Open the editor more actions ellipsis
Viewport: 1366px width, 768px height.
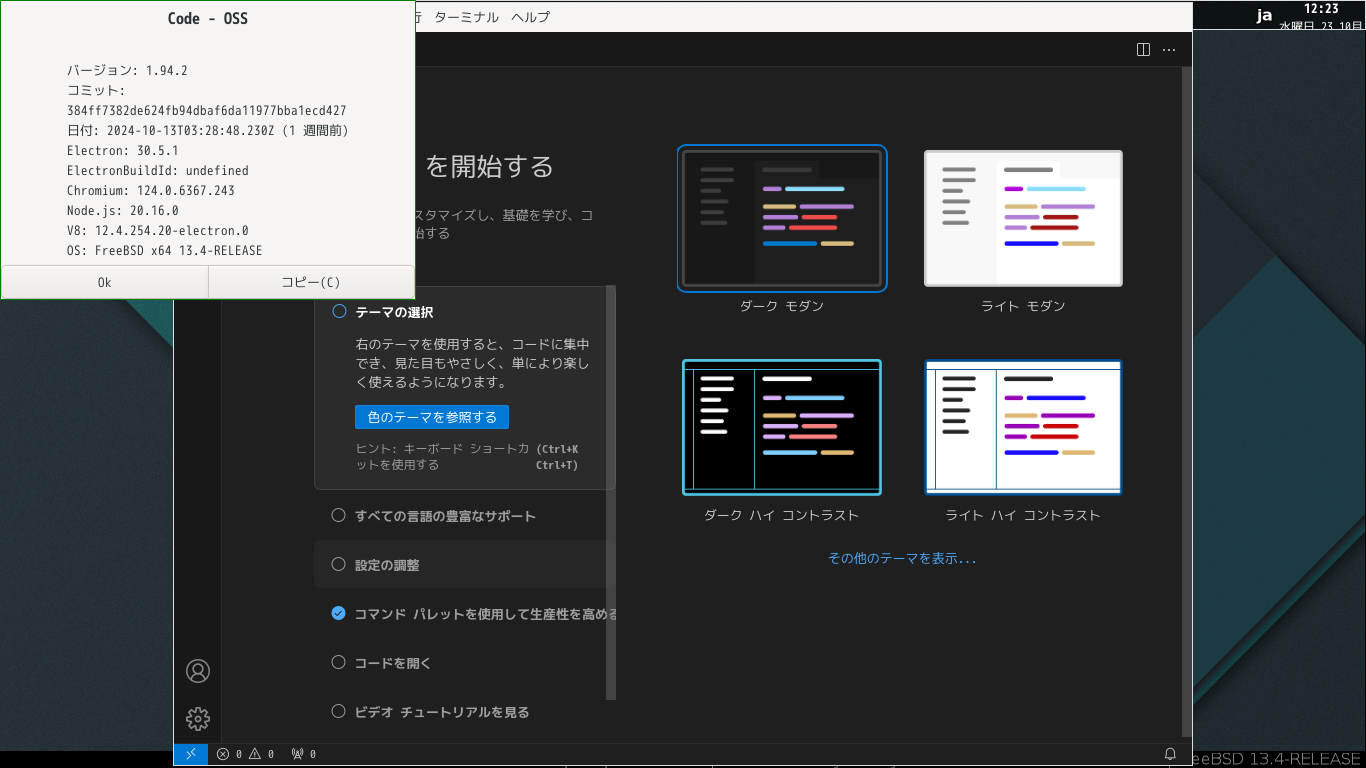click(1169, 49)
